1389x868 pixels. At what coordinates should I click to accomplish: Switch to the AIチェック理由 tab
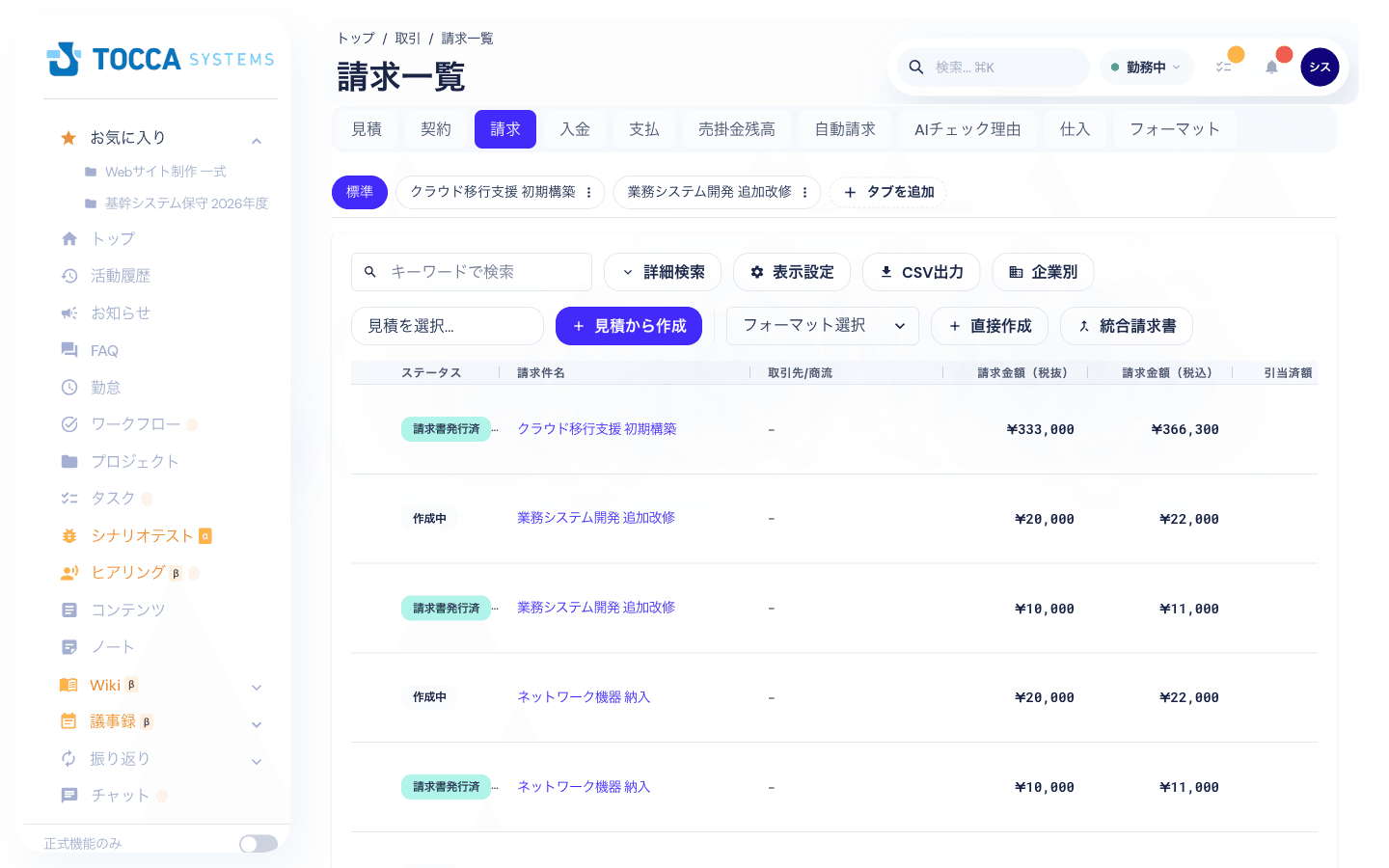967,129
